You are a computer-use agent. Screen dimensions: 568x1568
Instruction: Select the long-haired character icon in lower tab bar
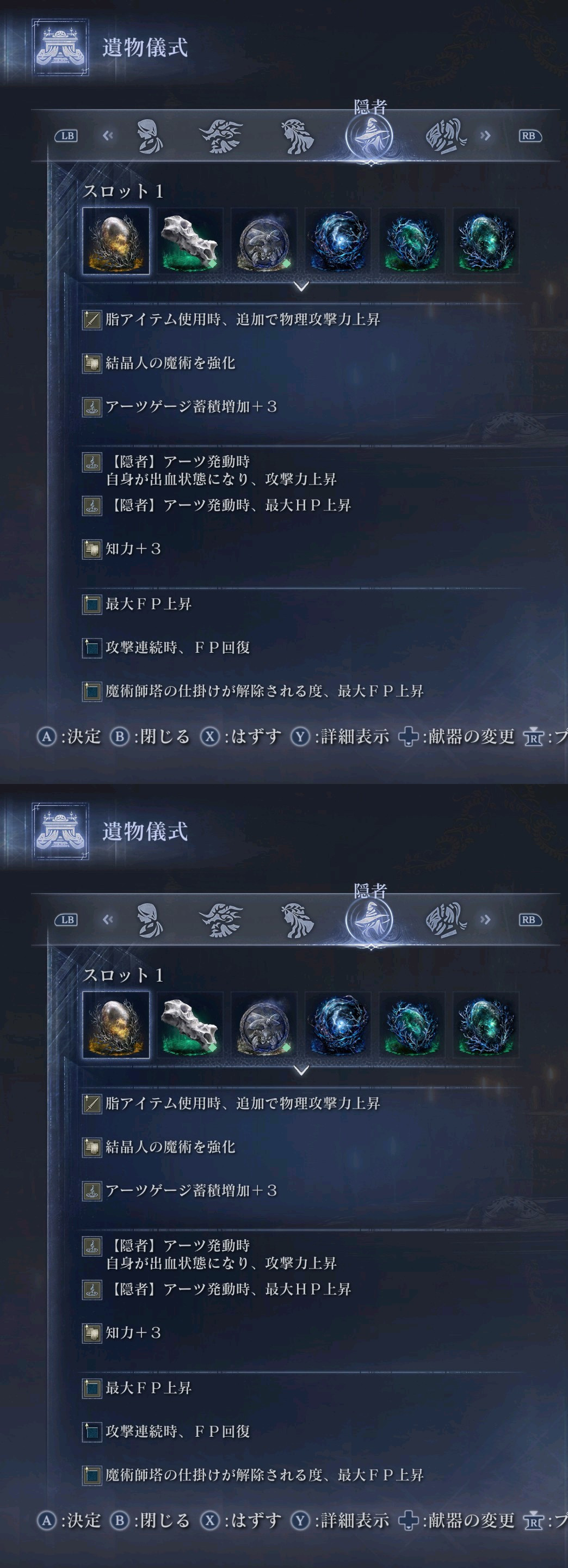tap(297, 920)
